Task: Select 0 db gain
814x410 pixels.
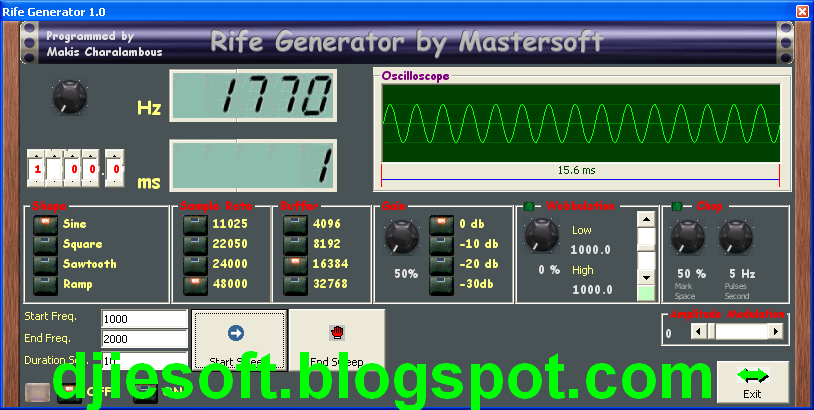Action: pos(441,225)
